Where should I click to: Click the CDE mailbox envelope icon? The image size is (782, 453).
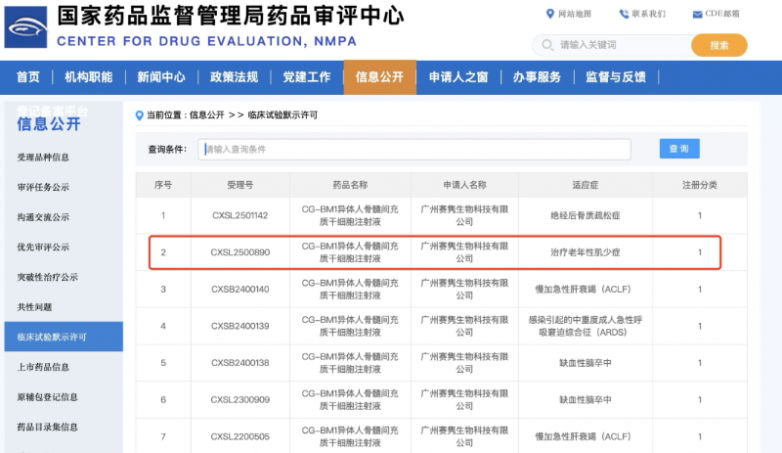click(x=697, y=14)
